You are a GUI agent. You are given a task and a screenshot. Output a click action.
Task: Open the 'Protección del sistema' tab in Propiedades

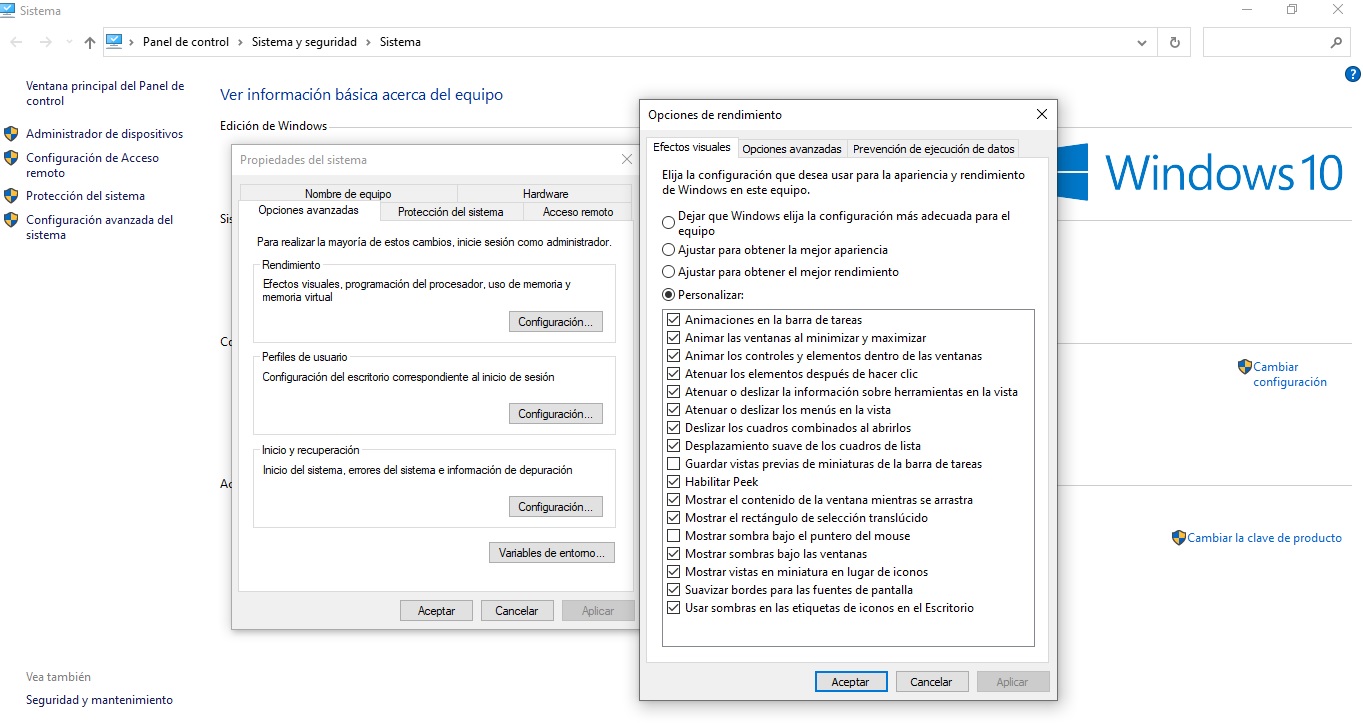(451, 212)
